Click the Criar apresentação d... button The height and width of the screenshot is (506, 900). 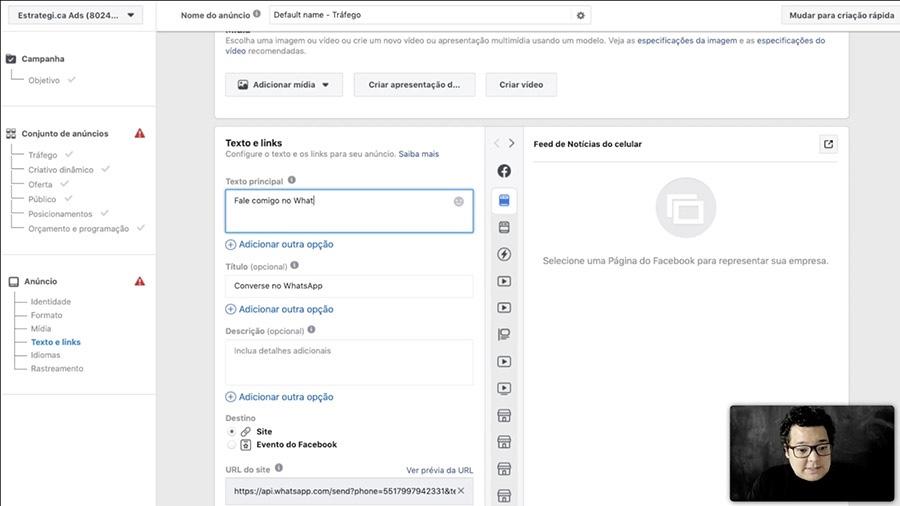coord(414,84)
